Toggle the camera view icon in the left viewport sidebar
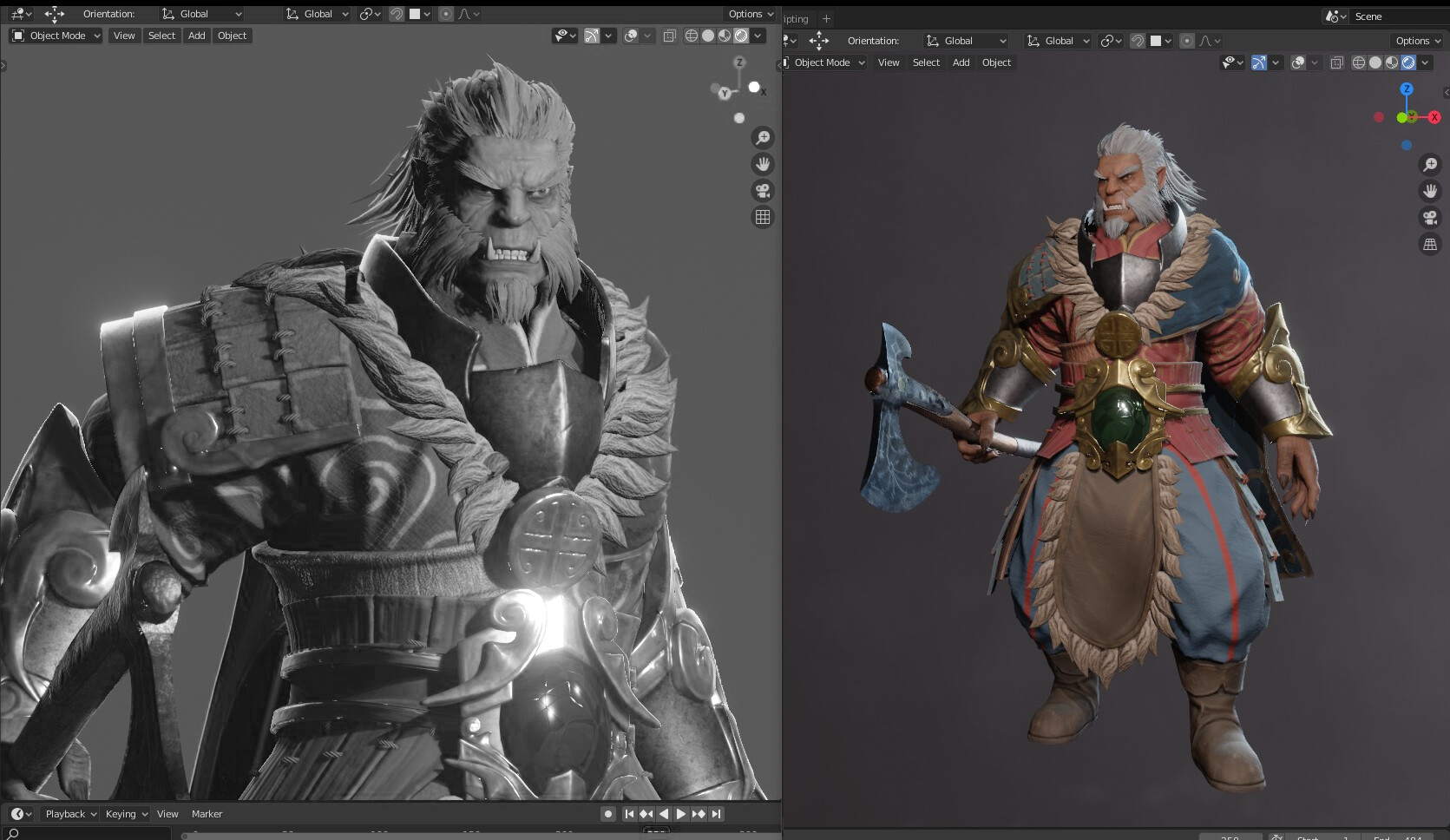 [x=763, y=191]
